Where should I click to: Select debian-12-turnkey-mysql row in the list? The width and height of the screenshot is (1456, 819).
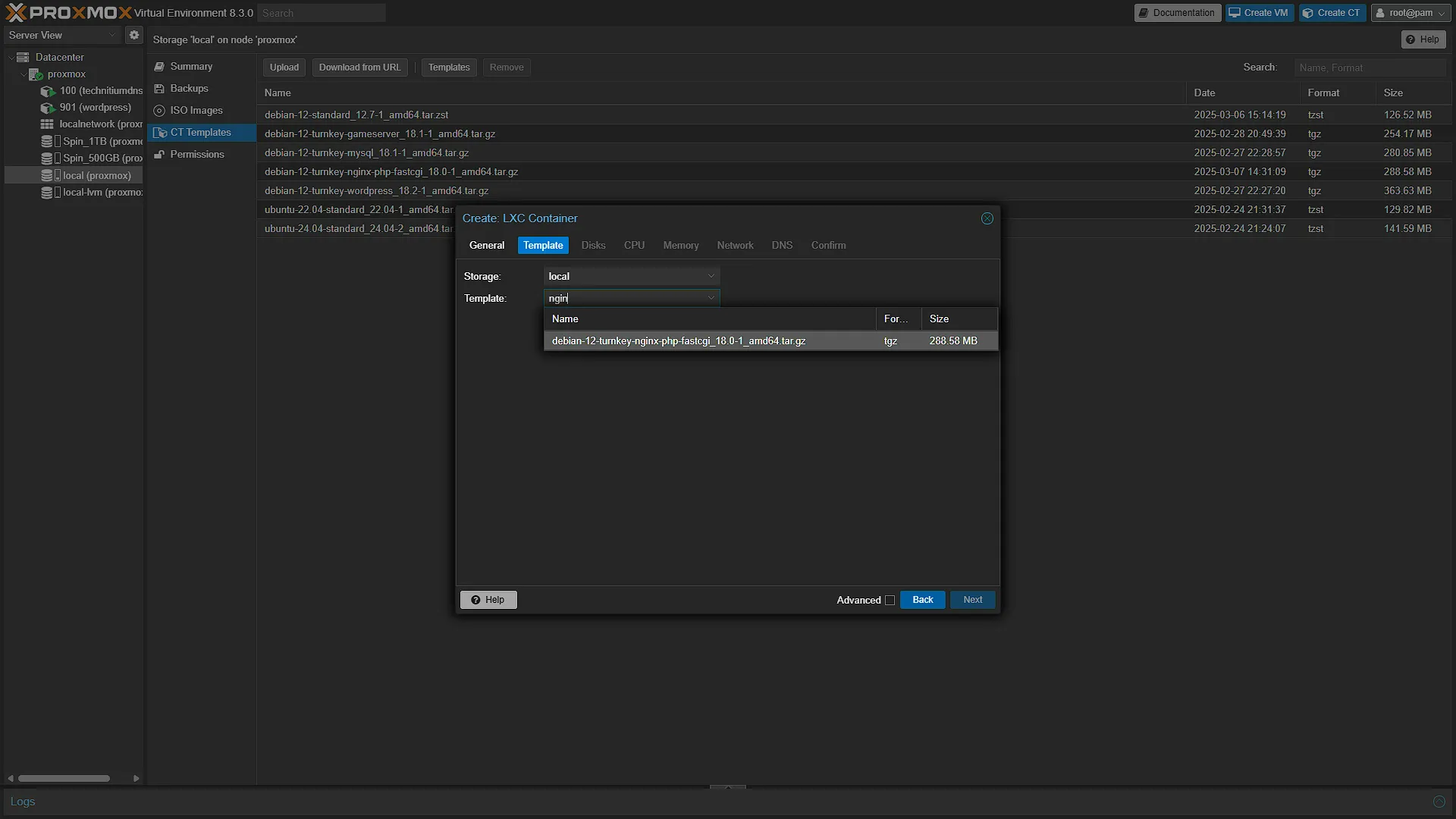pyautogui.click(x=855, y=152)
